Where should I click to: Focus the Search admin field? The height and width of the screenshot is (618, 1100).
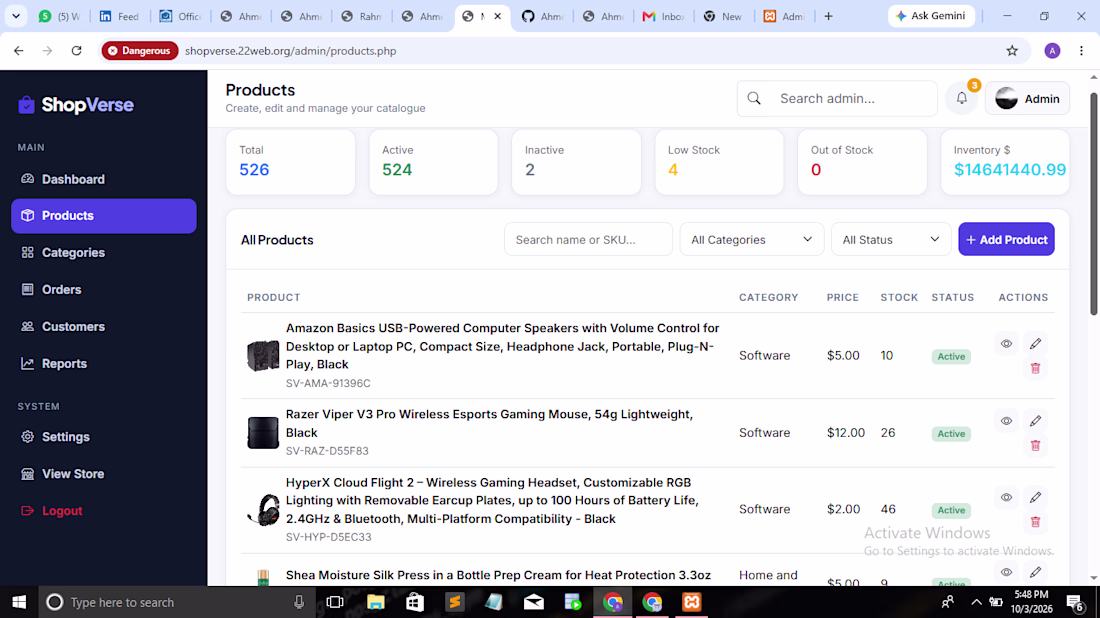coord(837,99)
